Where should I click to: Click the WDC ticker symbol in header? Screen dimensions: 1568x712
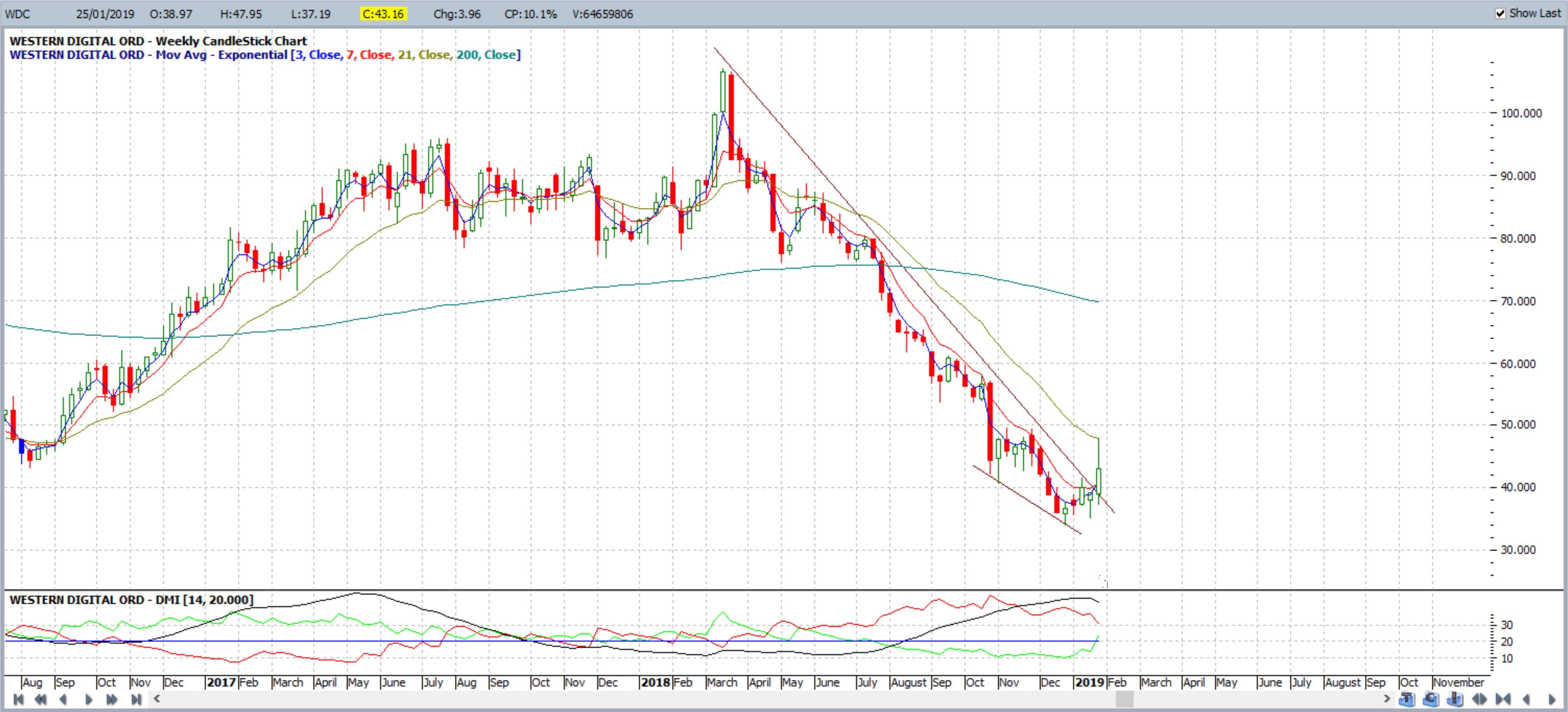17,14
